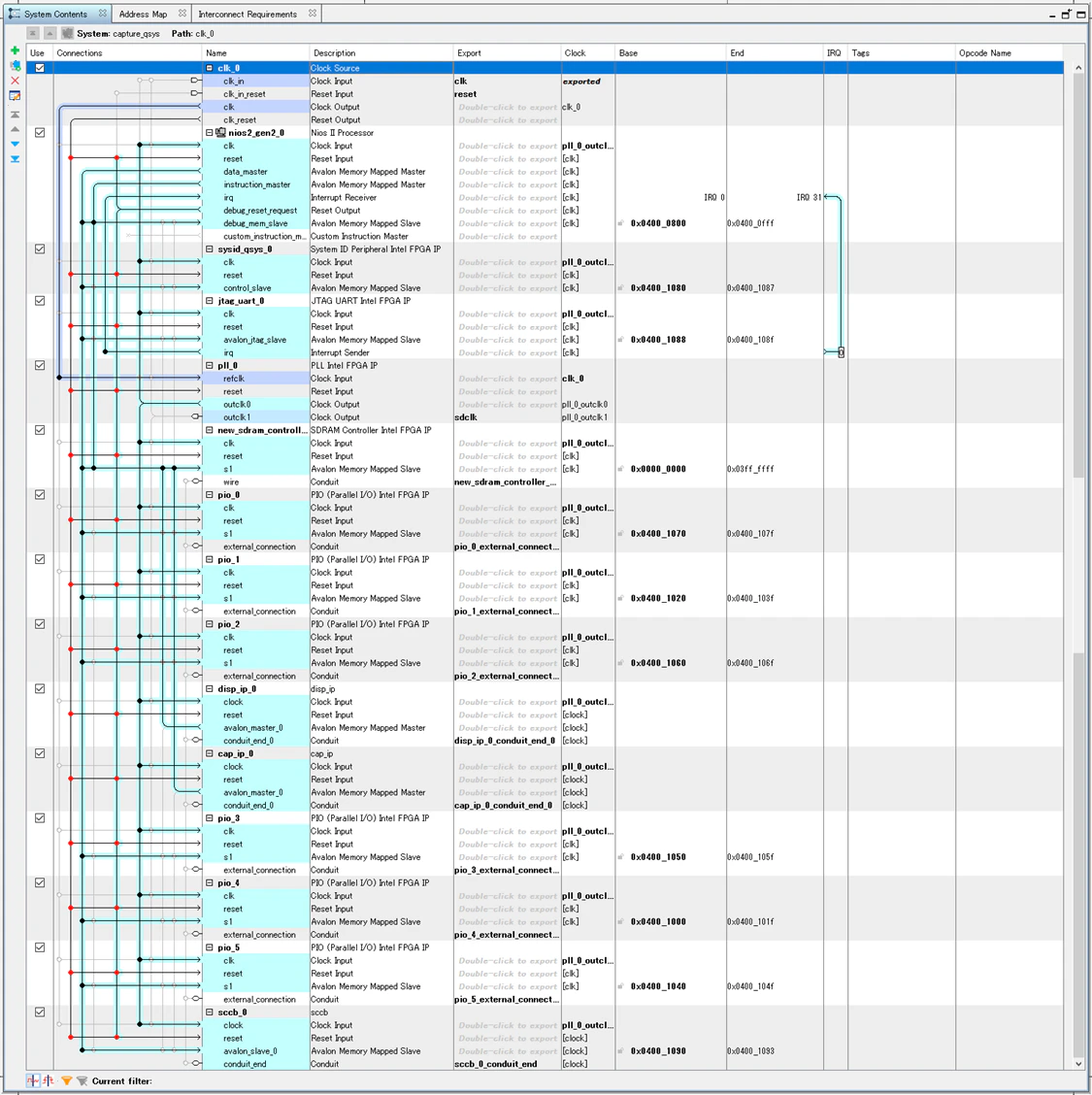Collapse the pll_0 component tree

pyautogui.click(x=210, y=366)
